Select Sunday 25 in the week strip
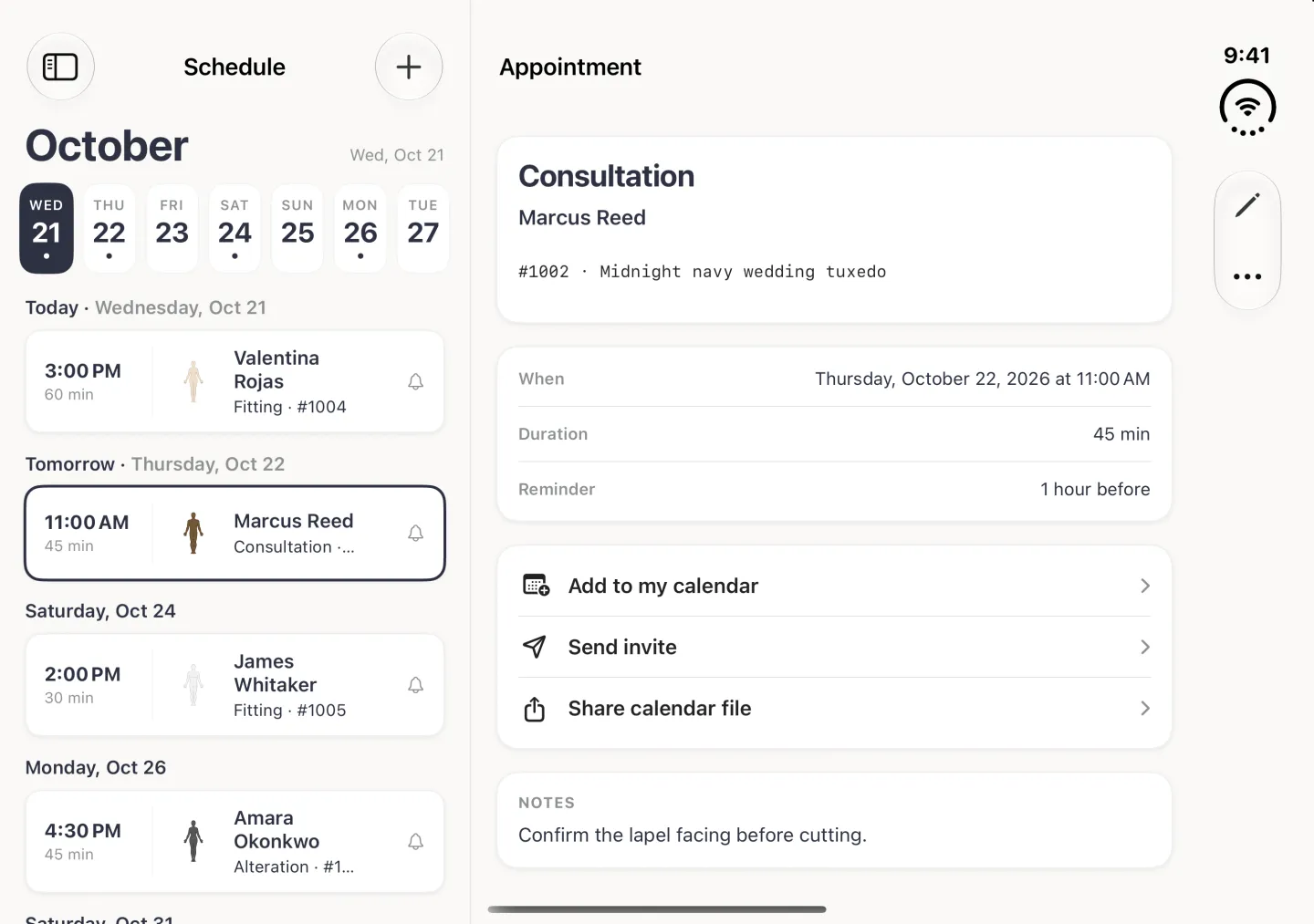Image resolution: width=1314 pixels, height=924 pixels. 297,229
